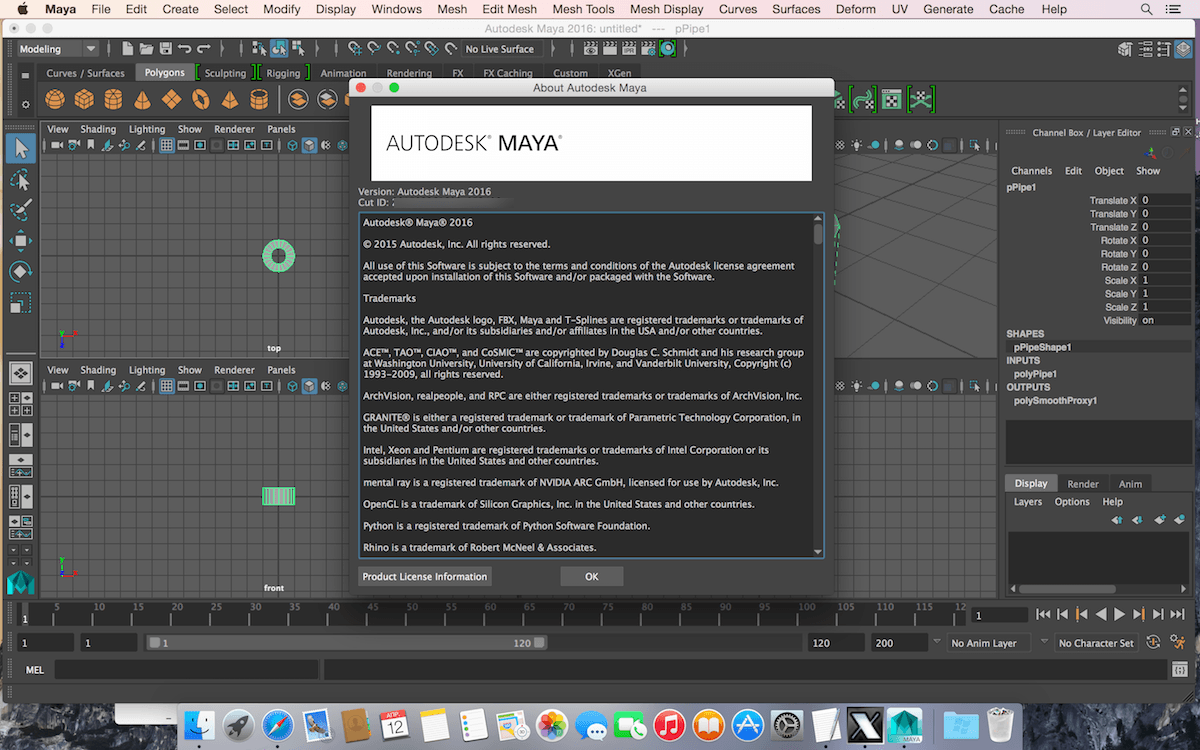Open the No Live Surface field

(500, 49)
